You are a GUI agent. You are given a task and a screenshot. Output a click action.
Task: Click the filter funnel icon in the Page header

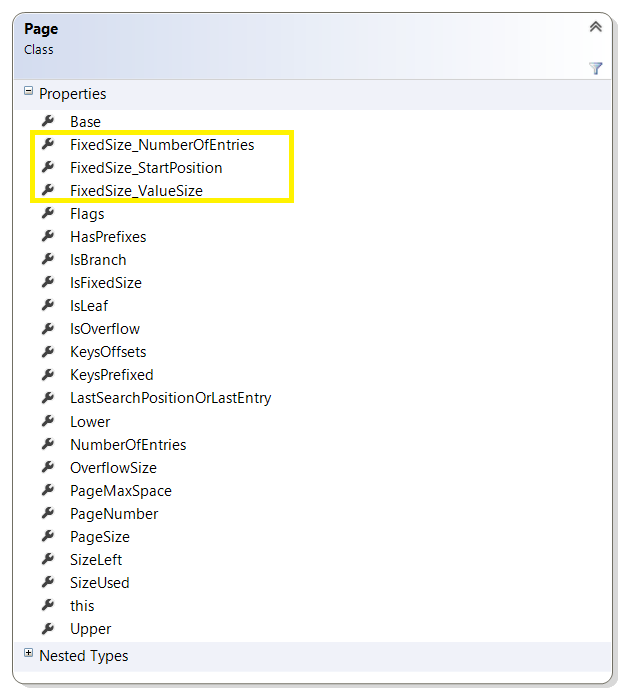point(596,68)
